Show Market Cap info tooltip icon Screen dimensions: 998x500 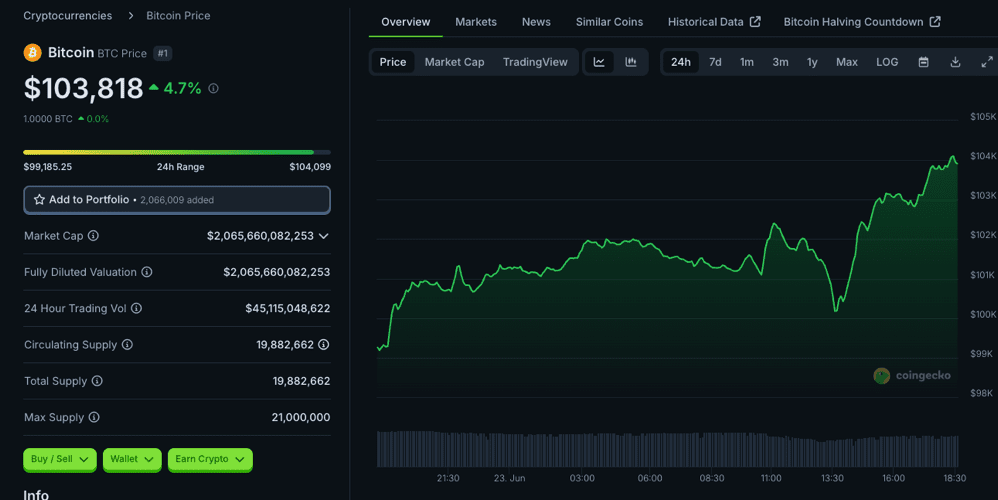pos(94,236)
